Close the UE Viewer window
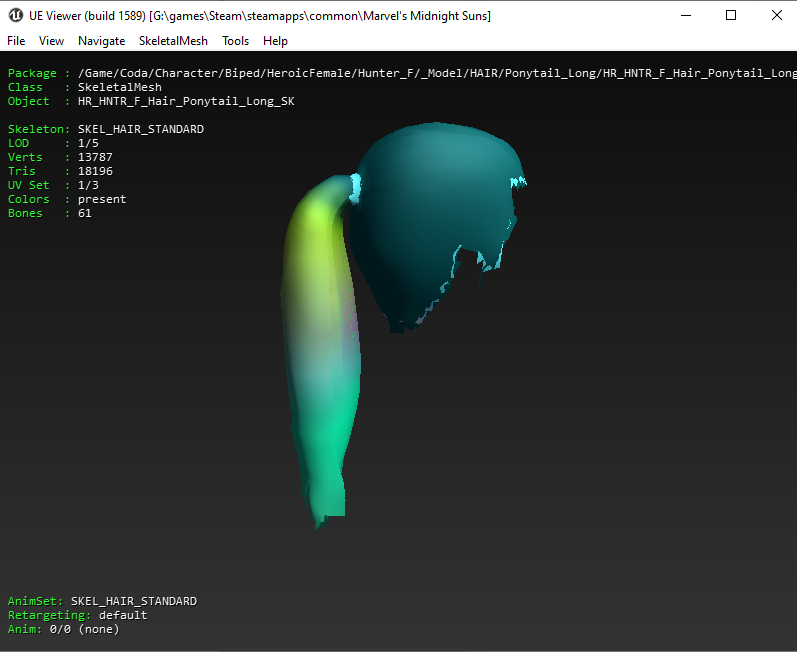Viewport: 797px width, 655px height. [x=776, y=15]
